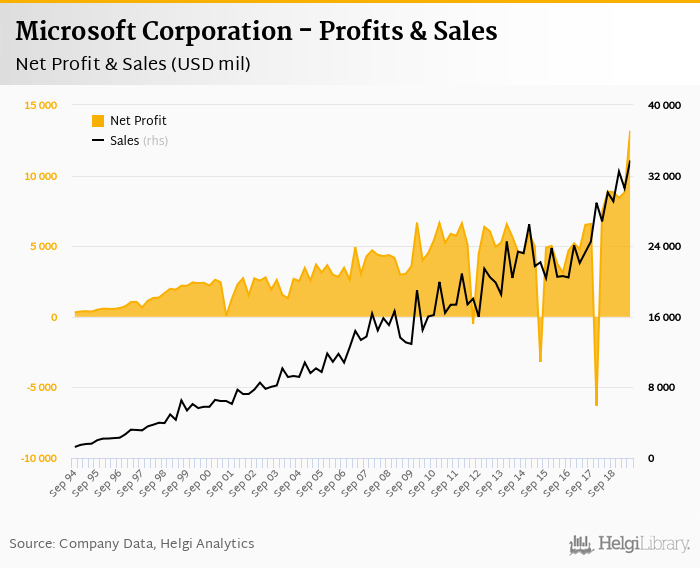Click the HelgiLibrary building logo icon
The height and width of the screenshot is (568, 700).
tap(582, 544)
